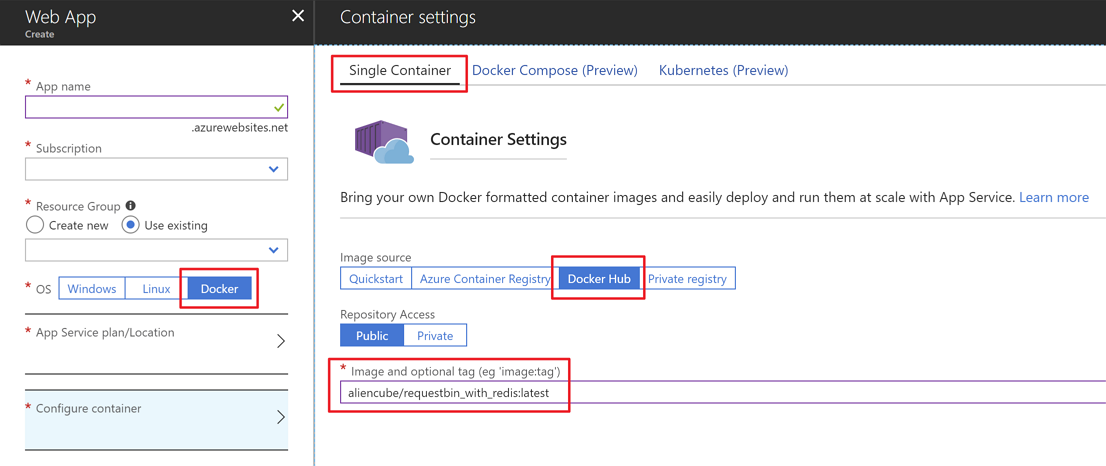The width and height of the screenshot is (1106, 466).
Task: Click the purple container cloud icon
Action: click(x=382, y=142)
